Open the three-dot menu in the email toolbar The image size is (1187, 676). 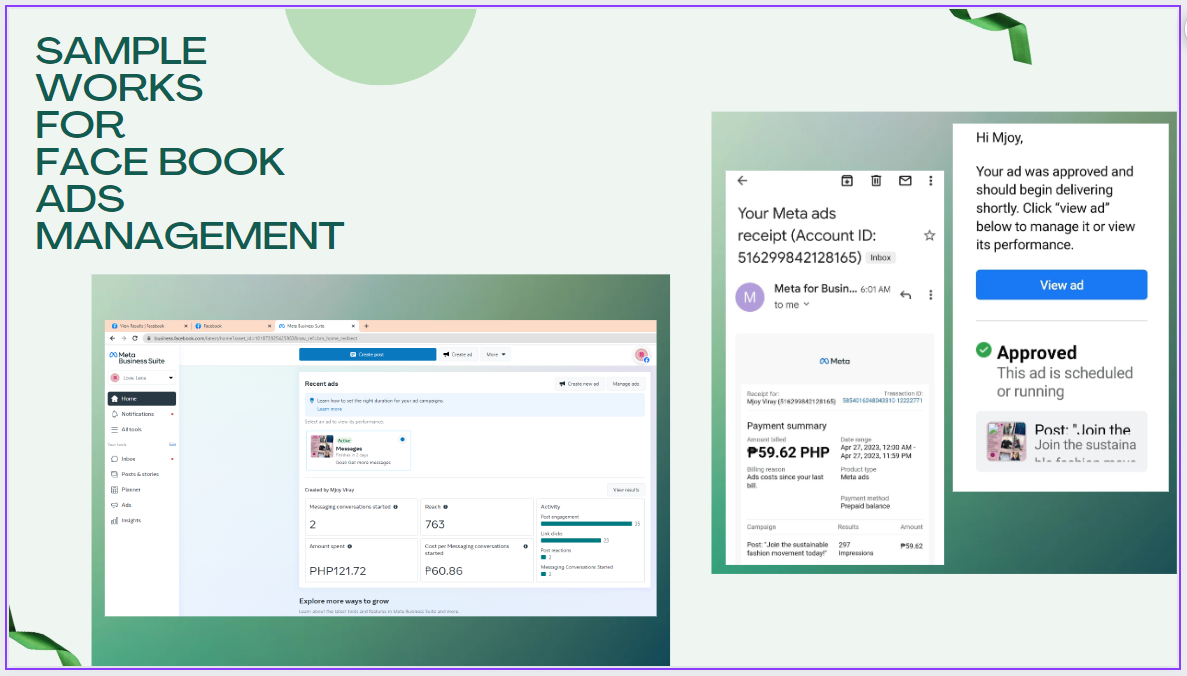[930, 180]
